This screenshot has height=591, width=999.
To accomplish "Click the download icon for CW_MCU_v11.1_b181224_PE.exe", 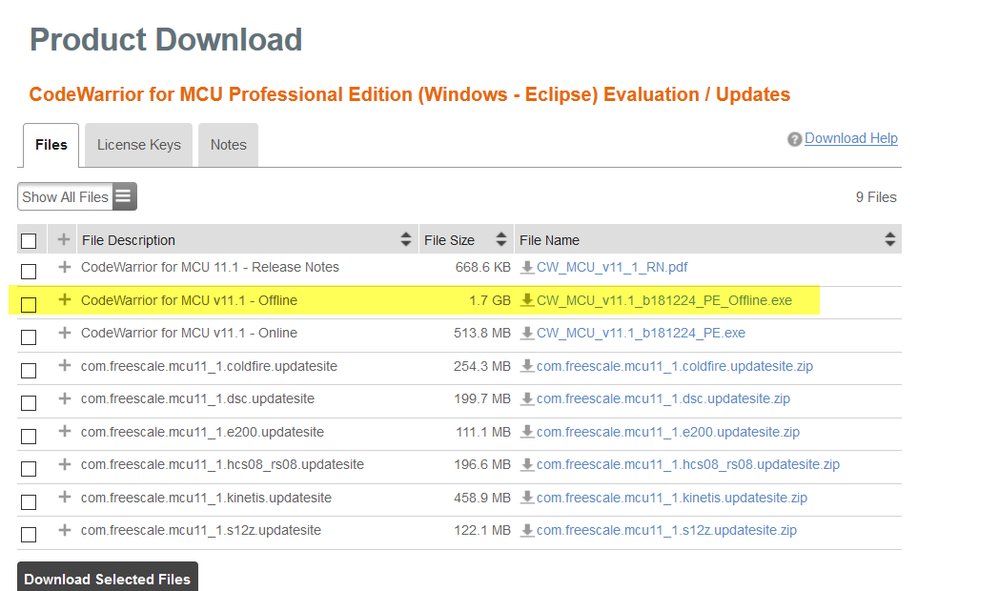I will (527, 333).
